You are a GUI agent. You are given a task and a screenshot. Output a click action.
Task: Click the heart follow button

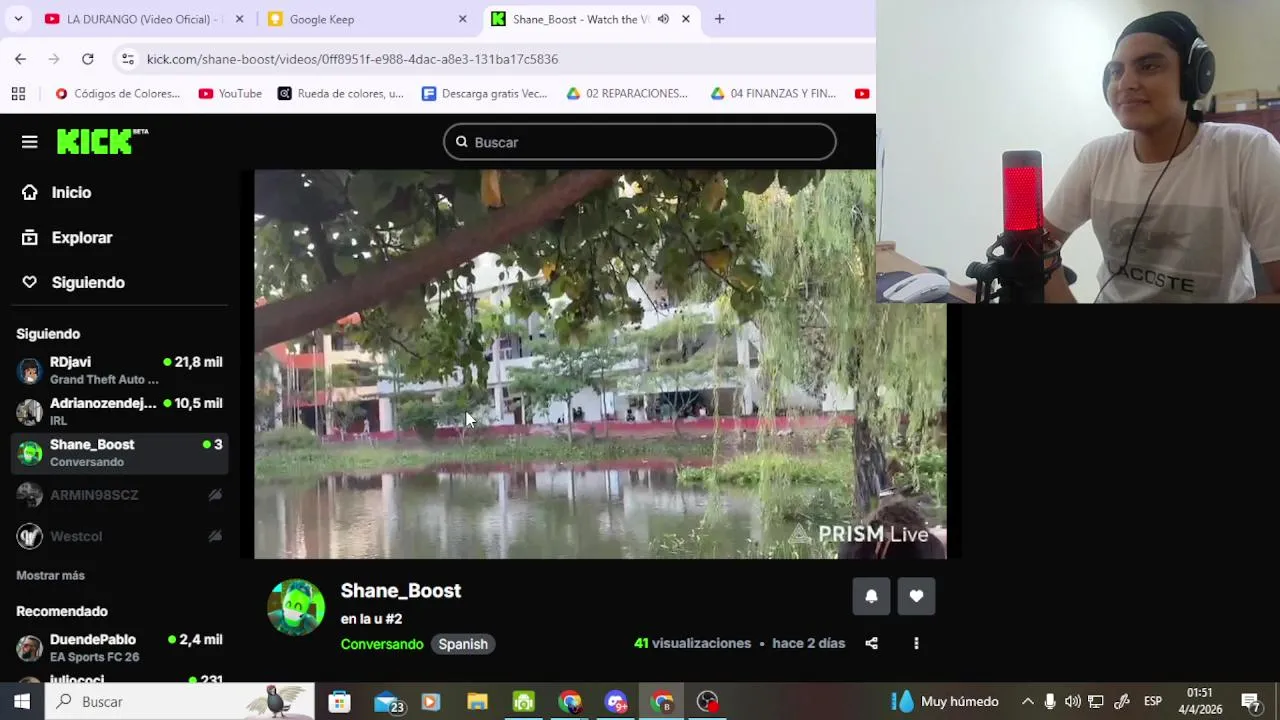(916, 596)
